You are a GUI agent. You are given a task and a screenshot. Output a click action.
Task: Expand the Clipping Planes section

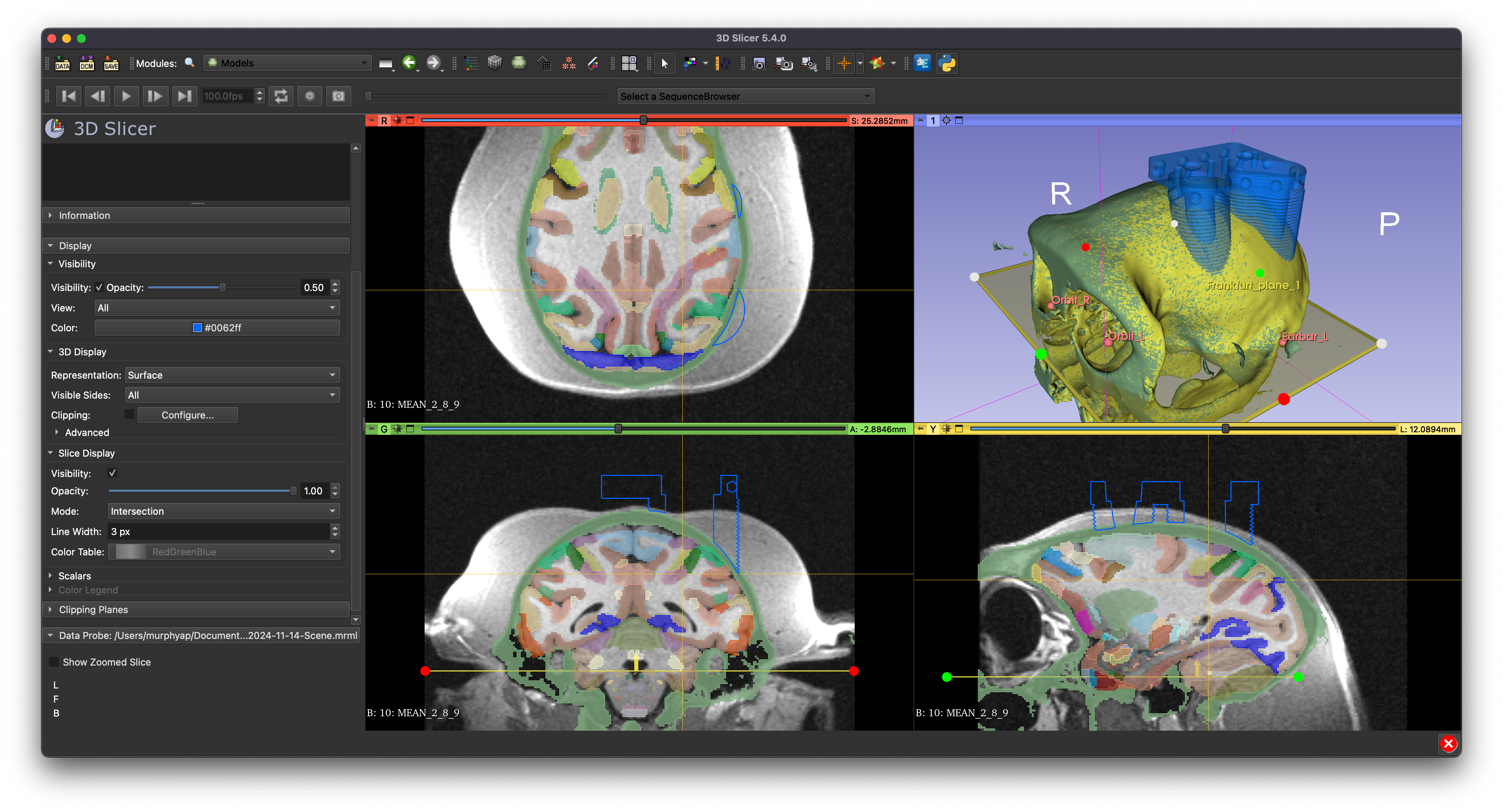197,609
